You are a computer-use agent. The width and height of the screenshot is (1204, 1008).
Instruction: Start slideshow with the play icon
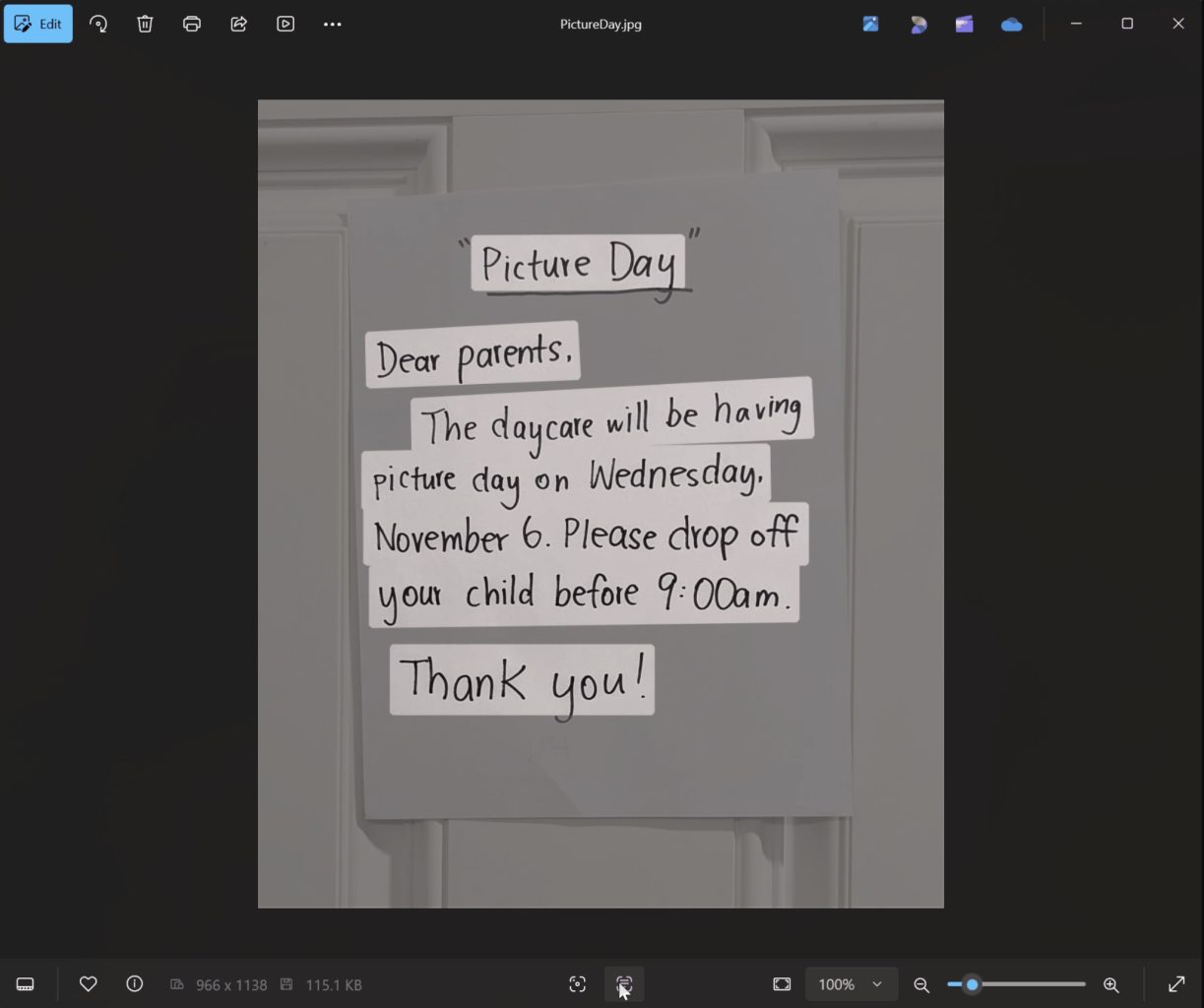tap(285, 24)
